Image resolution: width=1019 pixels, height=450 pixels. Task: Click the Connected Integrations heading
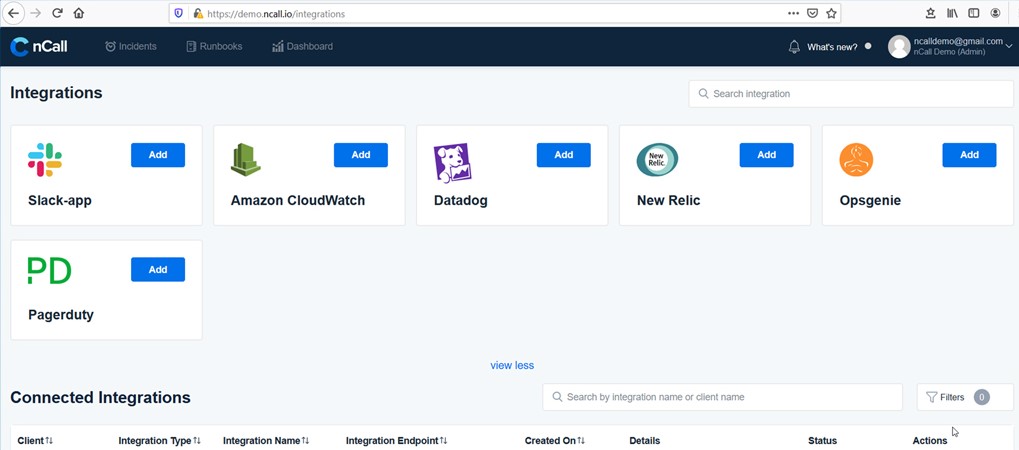click(x=100, y=397)
